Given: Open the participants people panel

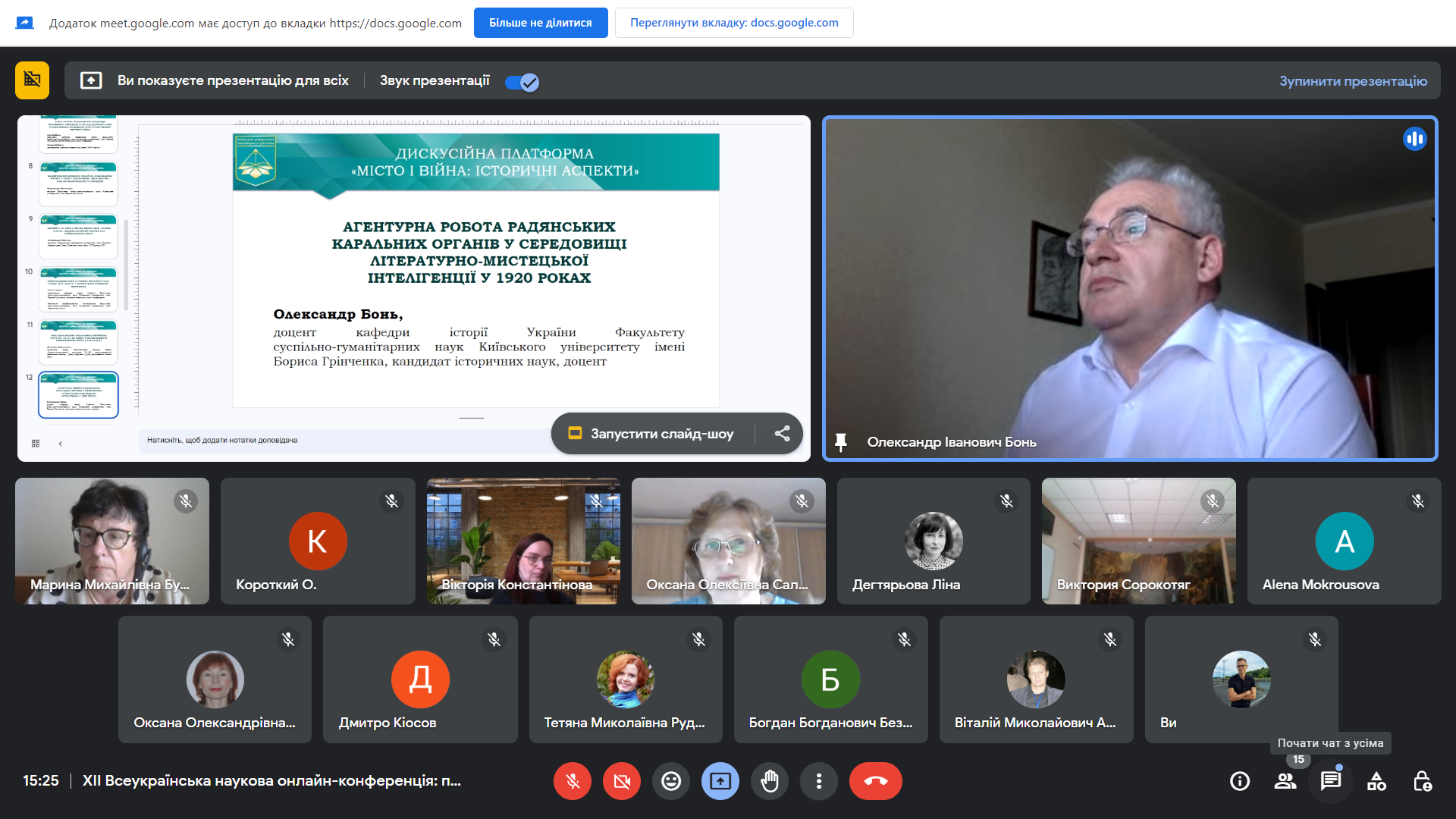Looking at the screenshot, I should point(1285,781).
